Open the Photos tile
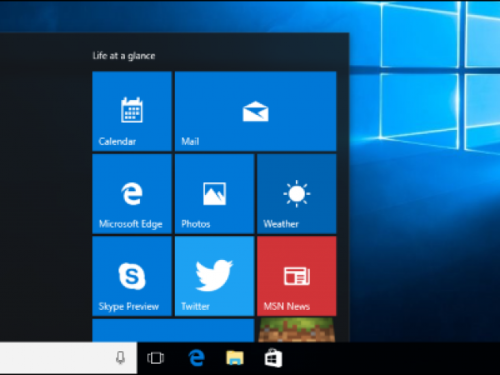The image size is (500, 375). [214, 194]
